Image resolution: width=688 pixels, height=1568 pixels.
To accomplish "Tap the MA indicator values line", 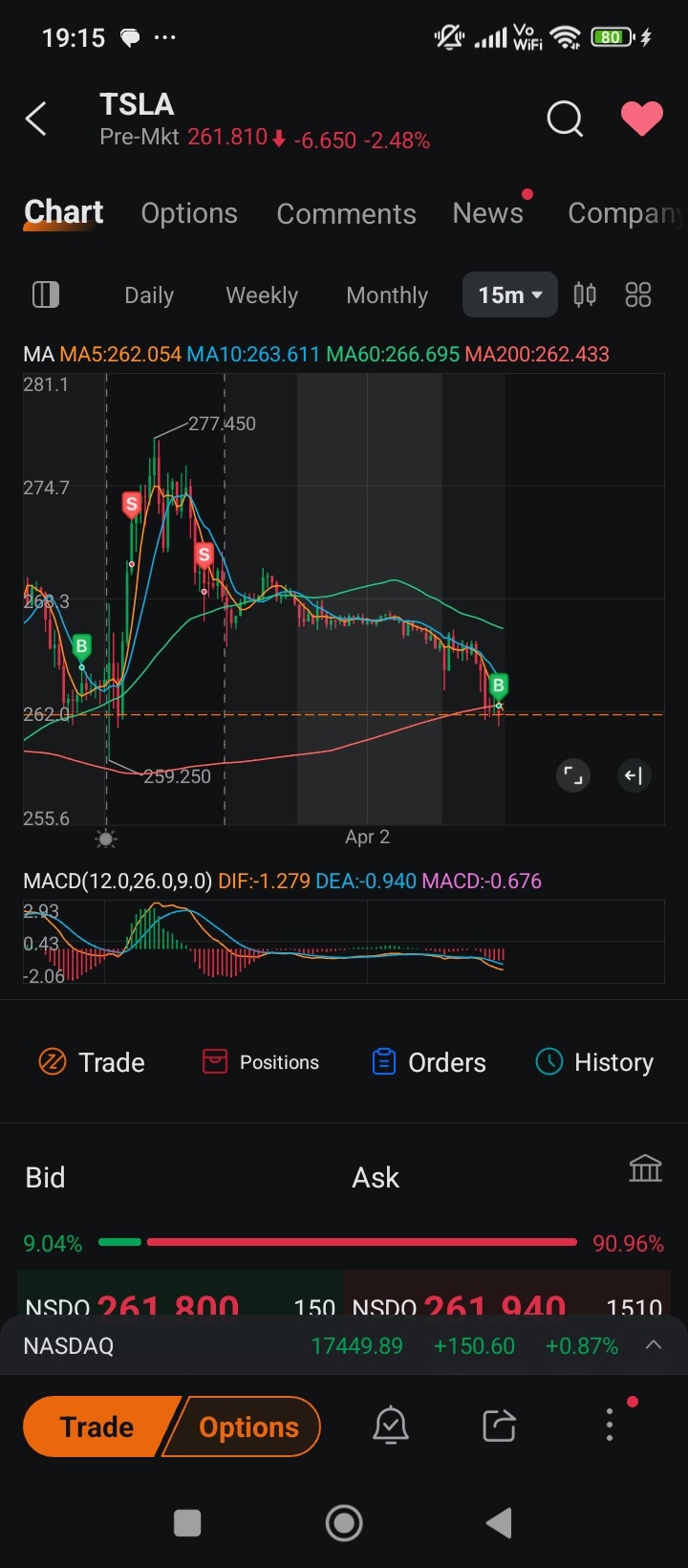I will pos(316,354).
